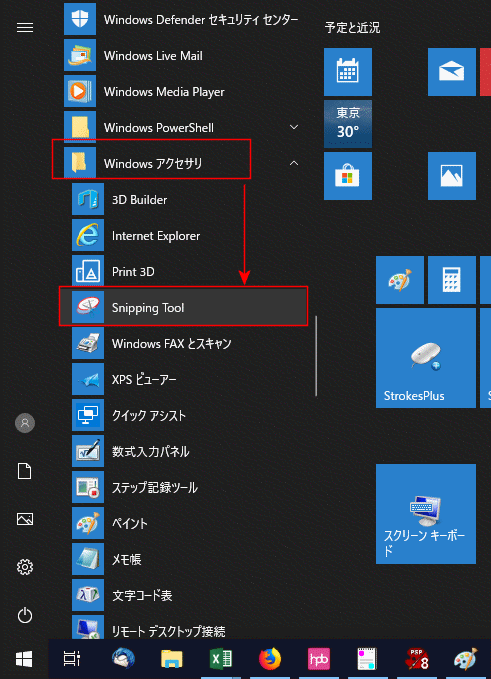The image size is (491, 679).
Task: Click the app list scrollbar
Action: 316,356
